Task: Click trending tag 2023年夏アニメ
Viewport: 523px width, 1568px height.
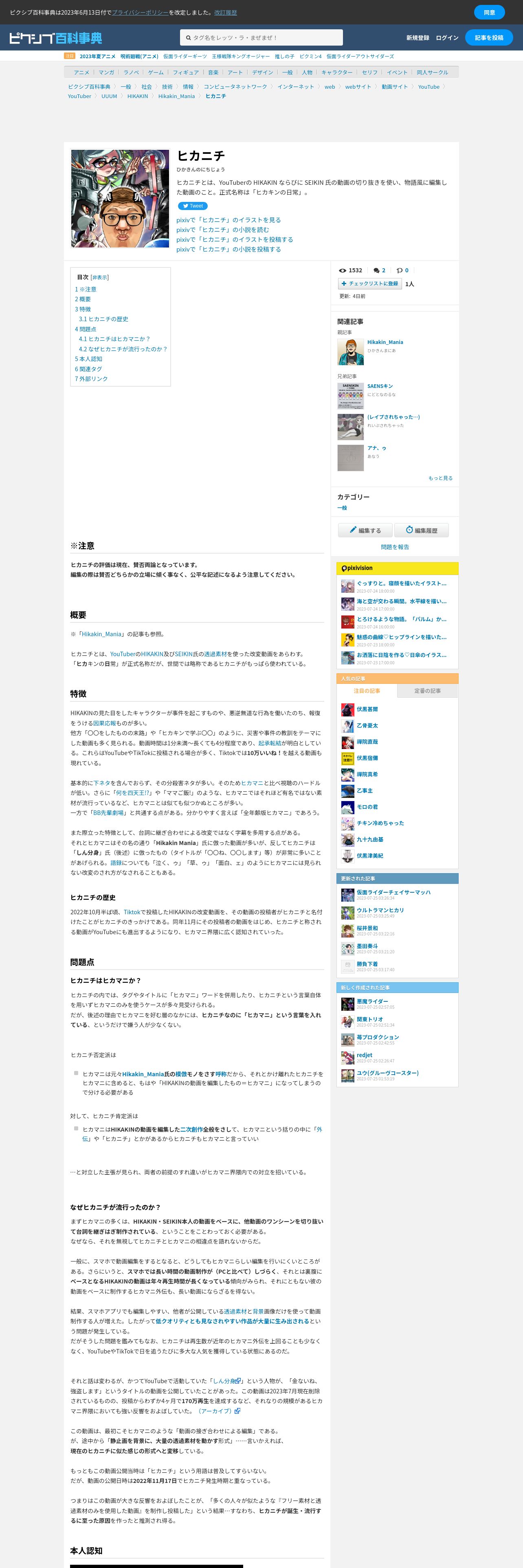Action: 97,57
